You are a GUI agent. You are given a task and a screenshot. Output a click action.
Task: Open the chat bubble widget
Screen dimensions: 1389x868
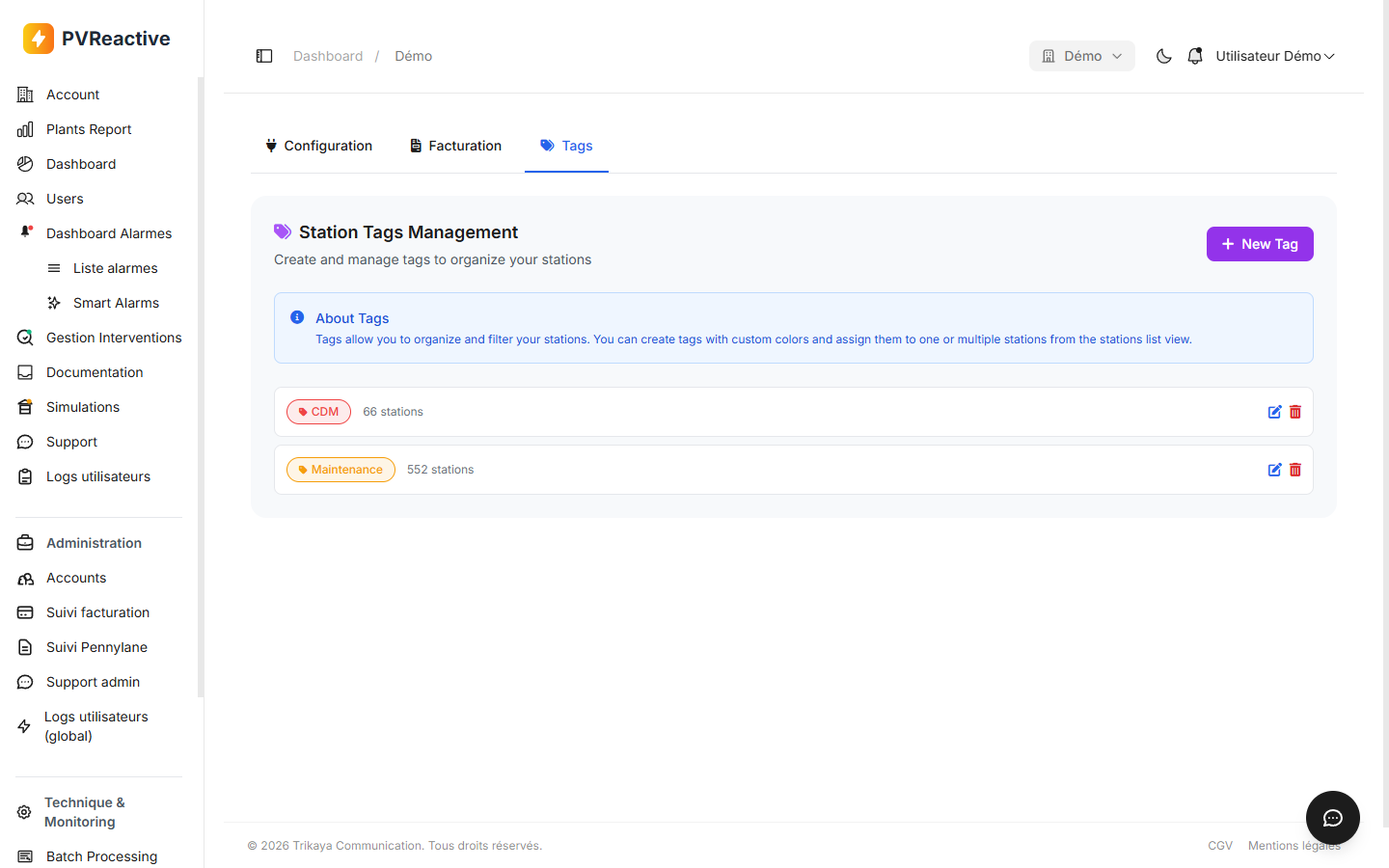coord(1333,818)
